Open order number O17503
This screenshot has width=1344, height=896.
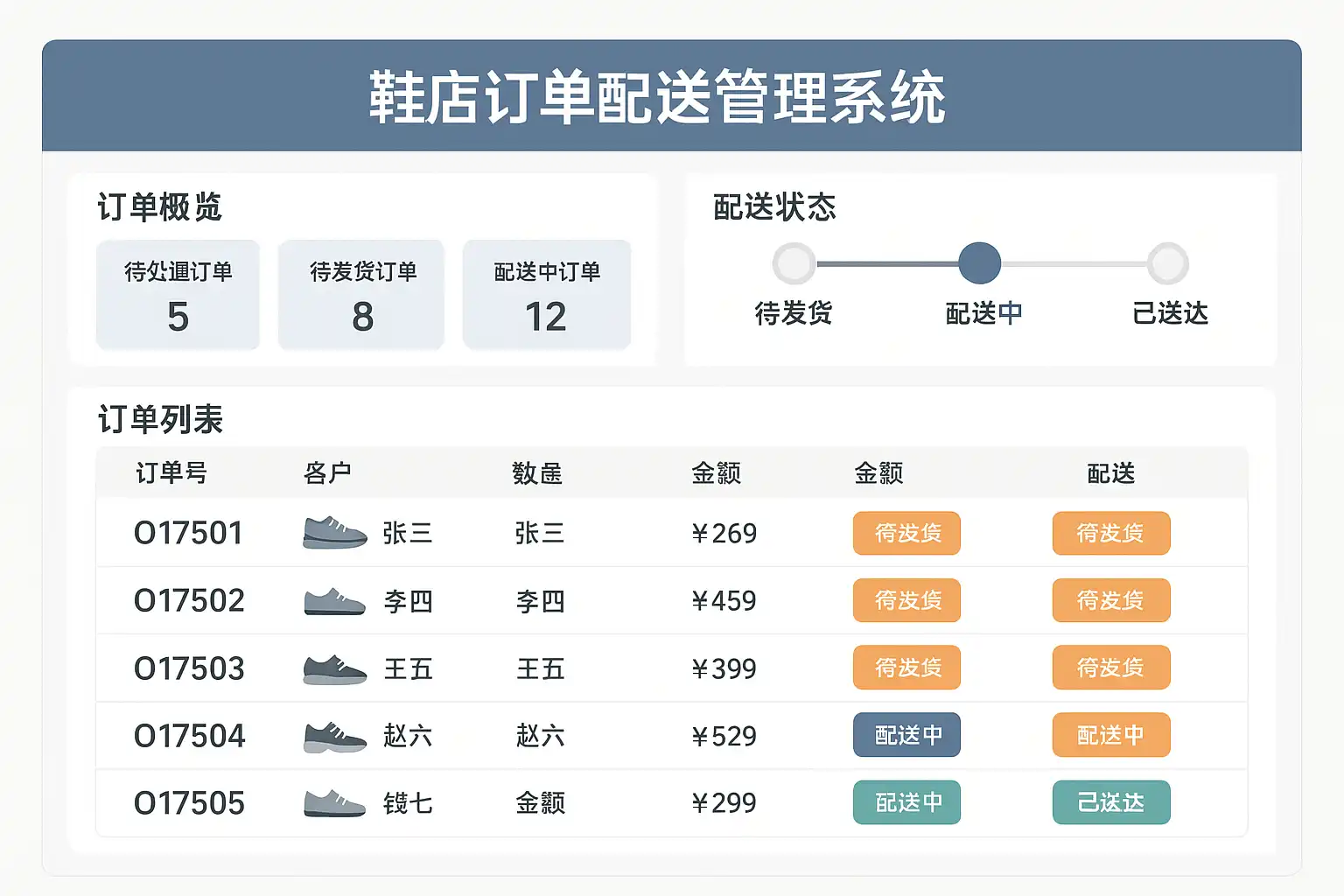[x=189, y=669]
